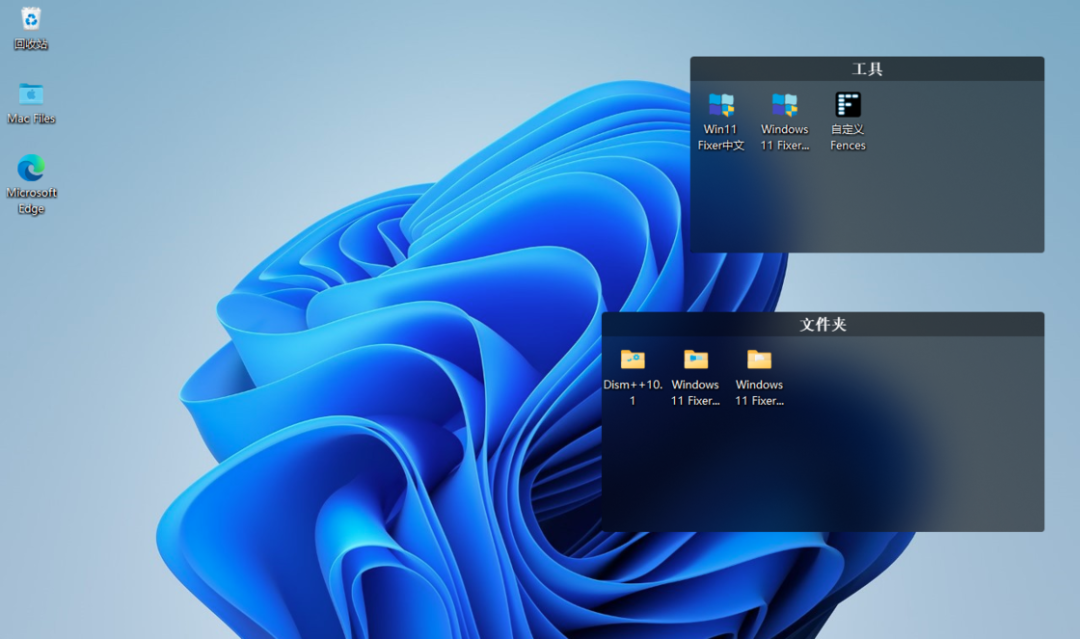The width and height of the screenshot is (1080, 639).
Task: Open the Recycle Bin desktop icon
Action: 31,19
